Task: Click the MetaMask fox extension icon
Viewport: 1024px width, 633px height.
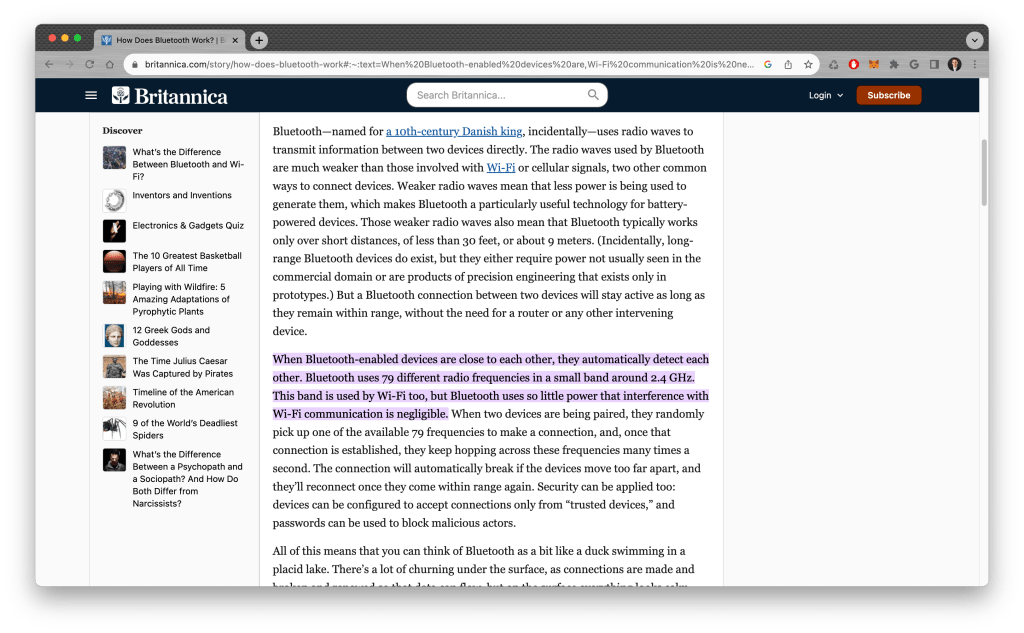Action: click(x=874, y=64)
